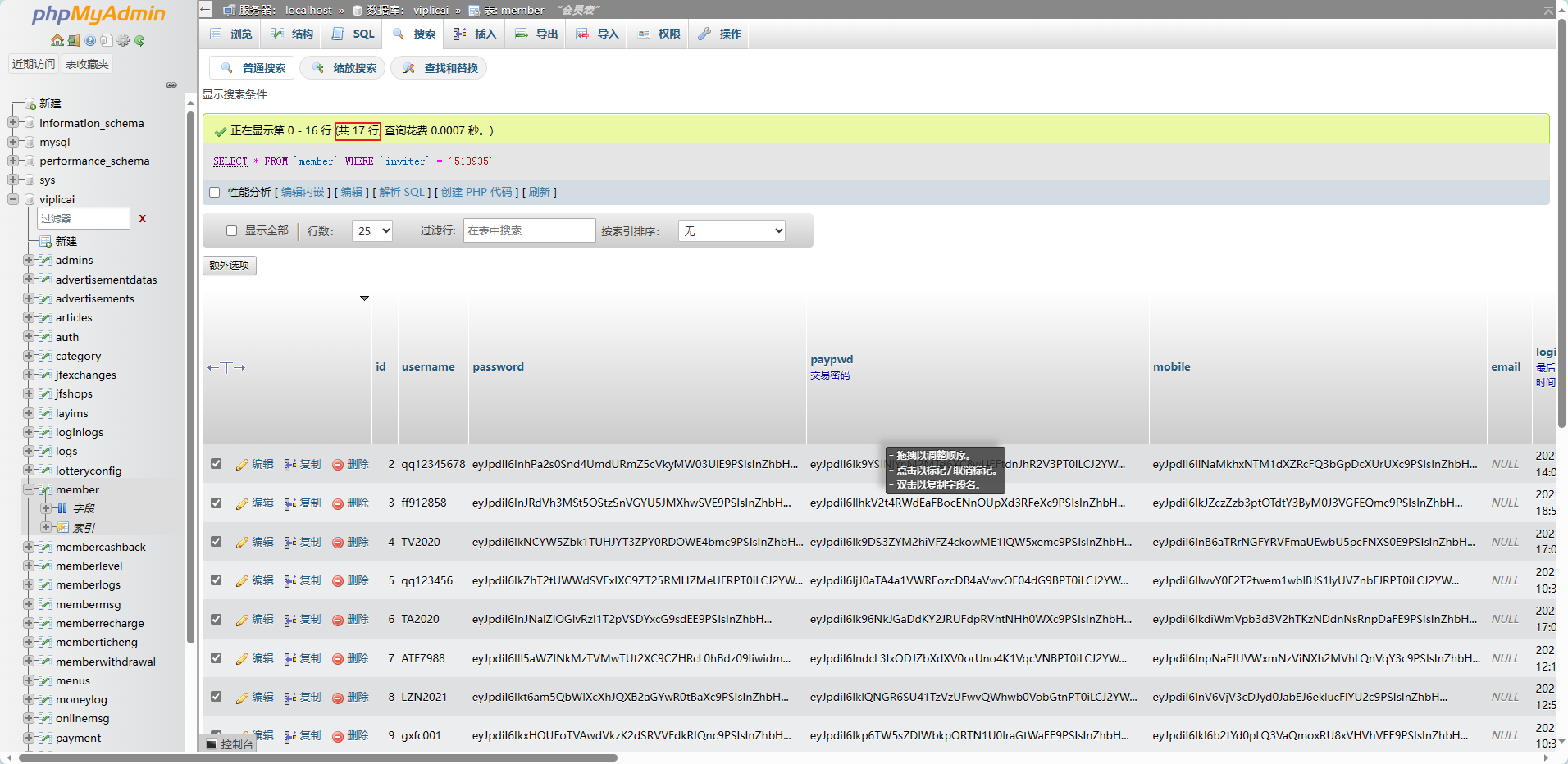Open the 导出 export tab

[x=537, y=34]
